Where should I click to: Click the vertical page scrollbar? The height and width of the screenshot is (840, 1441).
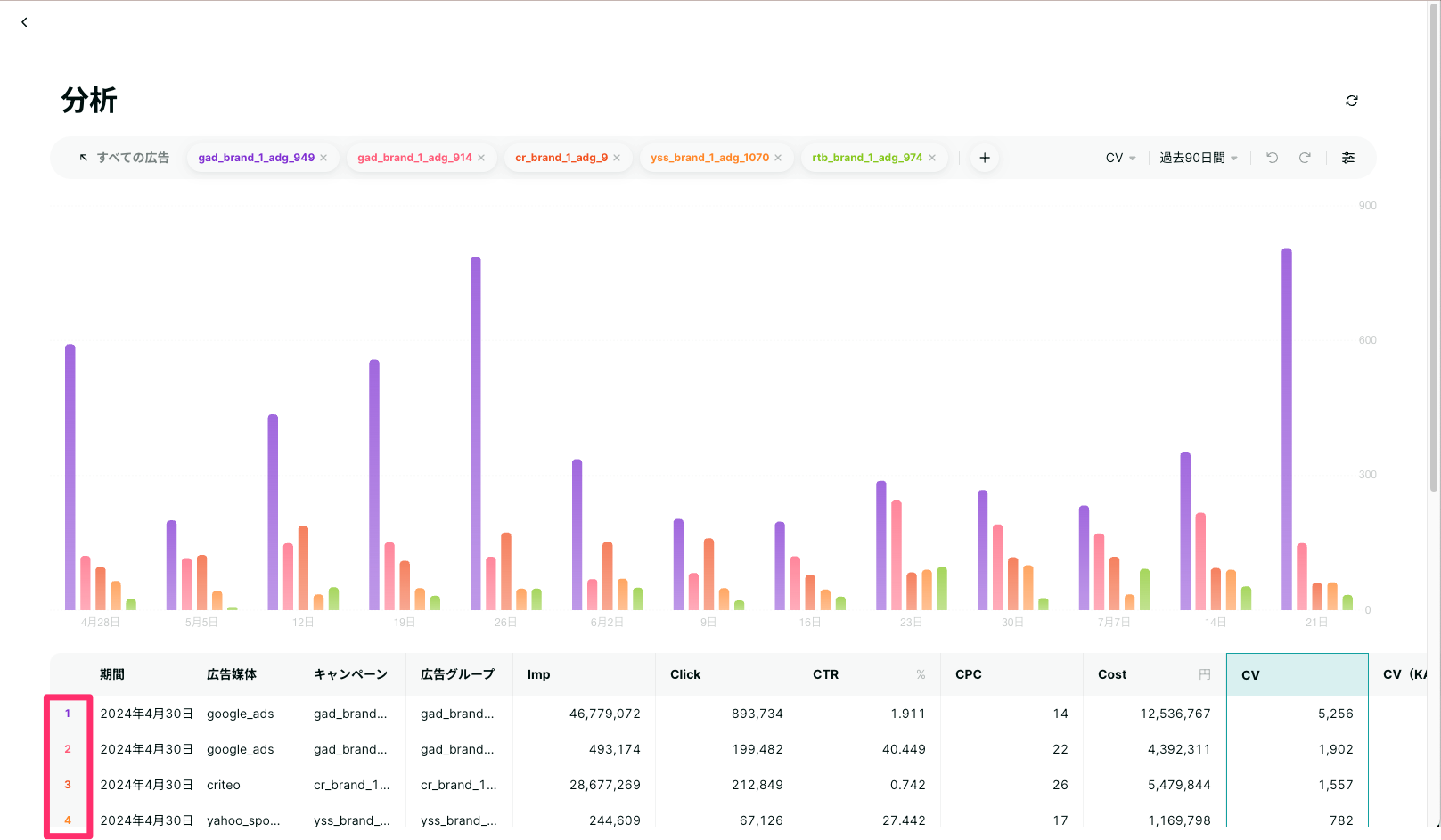[x=1434, y=248]
